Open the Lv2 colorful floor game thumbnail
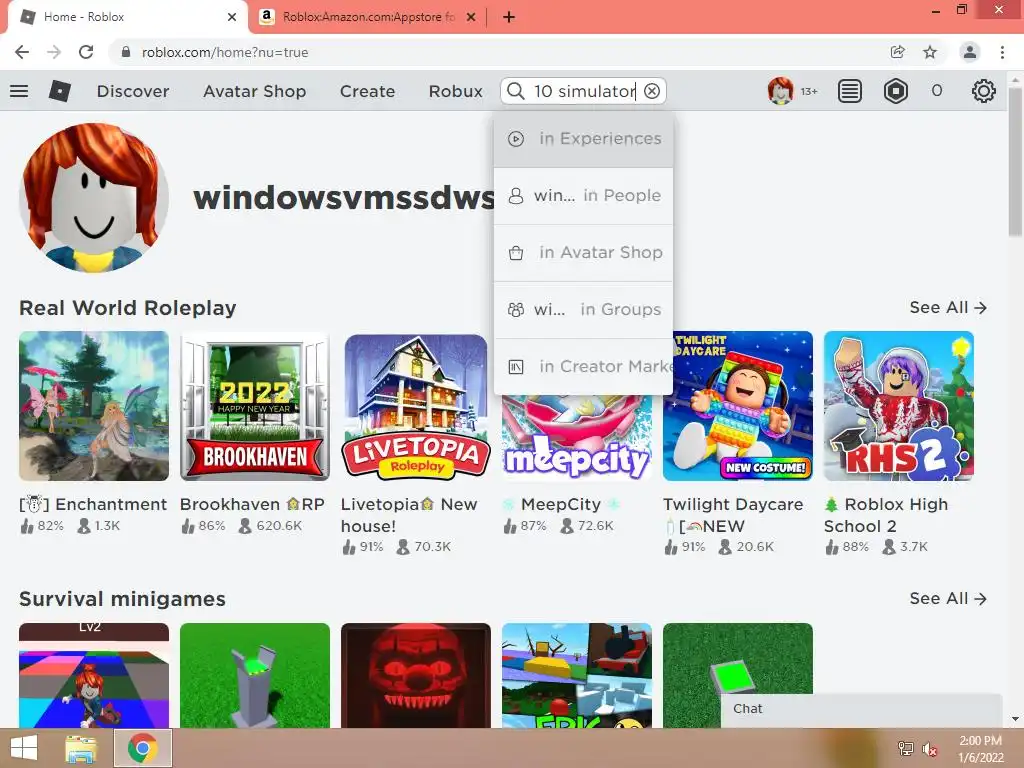The width and height of the screenshot is (1024, 768). click(x=94, y=675)
